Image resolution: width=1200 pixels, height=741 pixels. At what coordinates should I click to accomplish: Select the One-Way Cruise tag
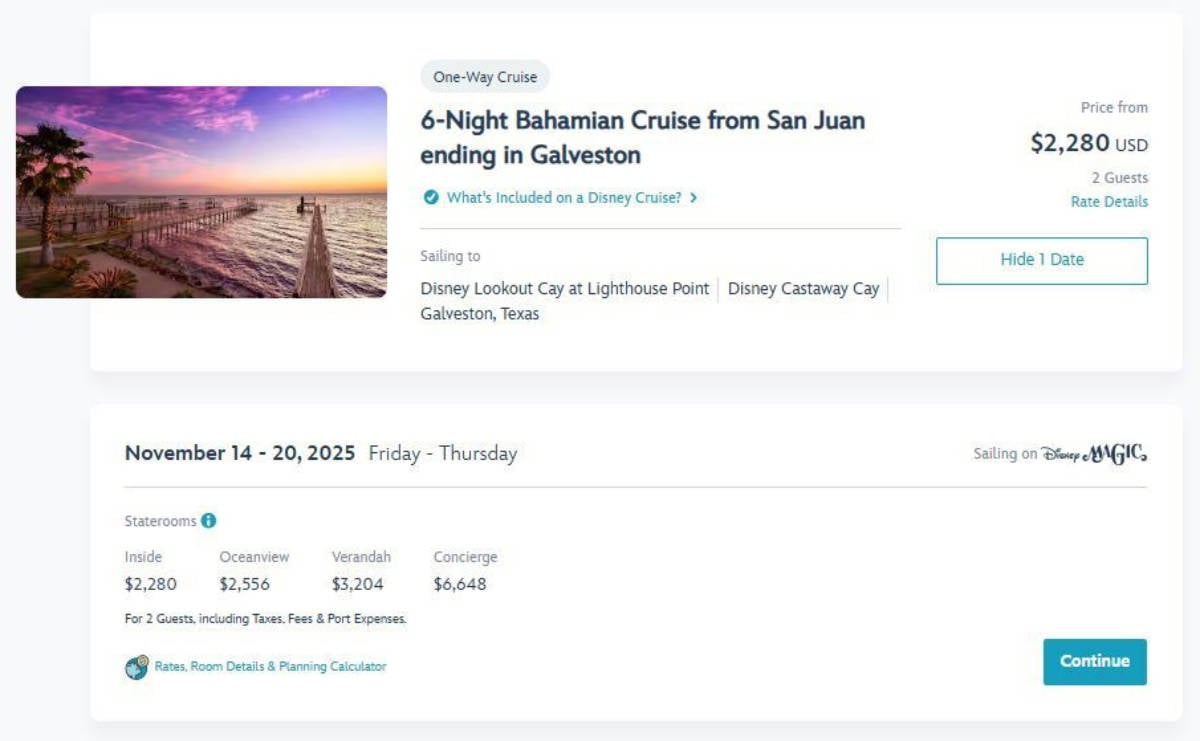point(484,76)
